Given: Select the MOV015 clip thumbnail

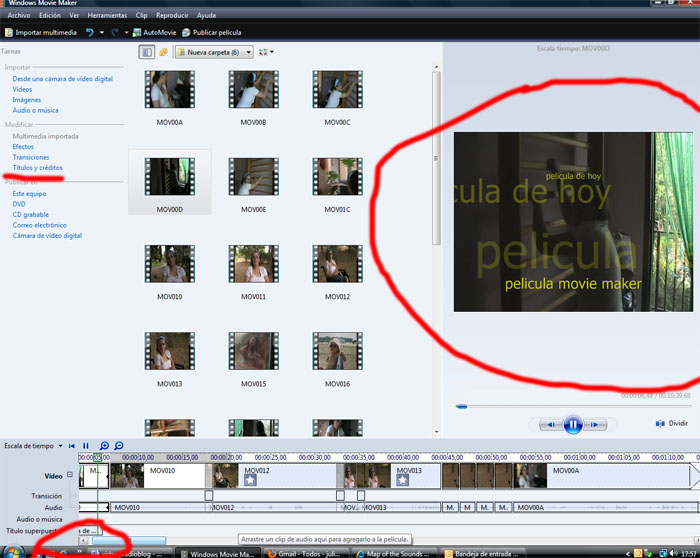Looking at the screenshot, I should [x=254, y=351].
